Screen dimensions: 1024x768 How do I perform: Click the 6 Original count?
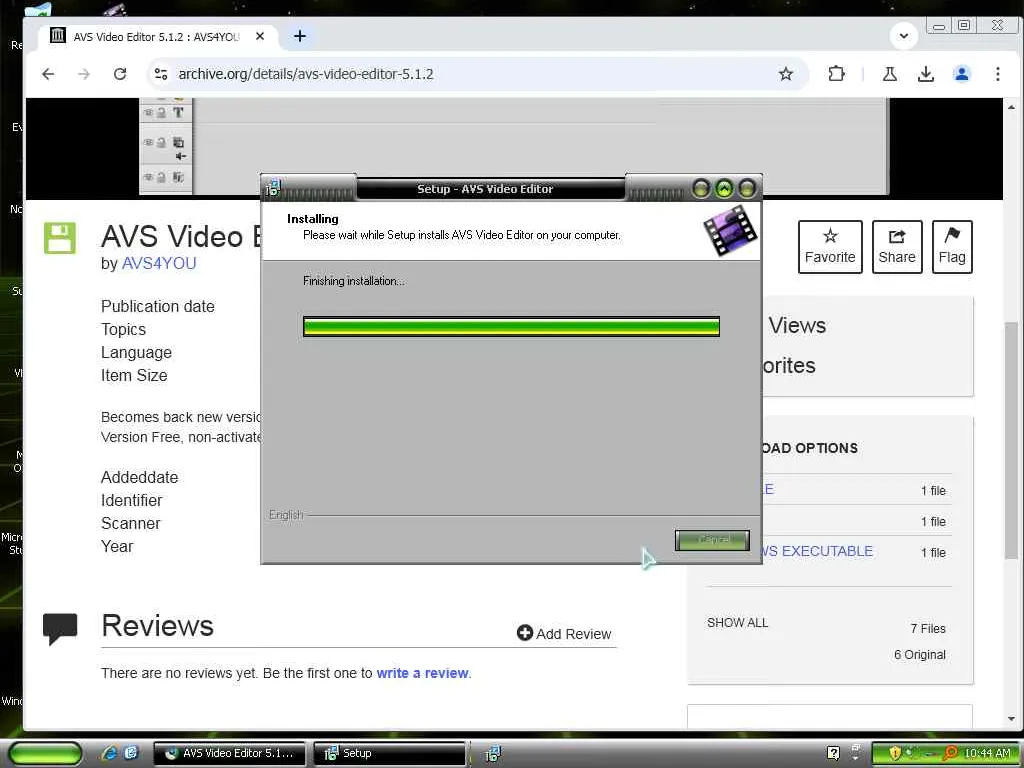tap(920, 654)
